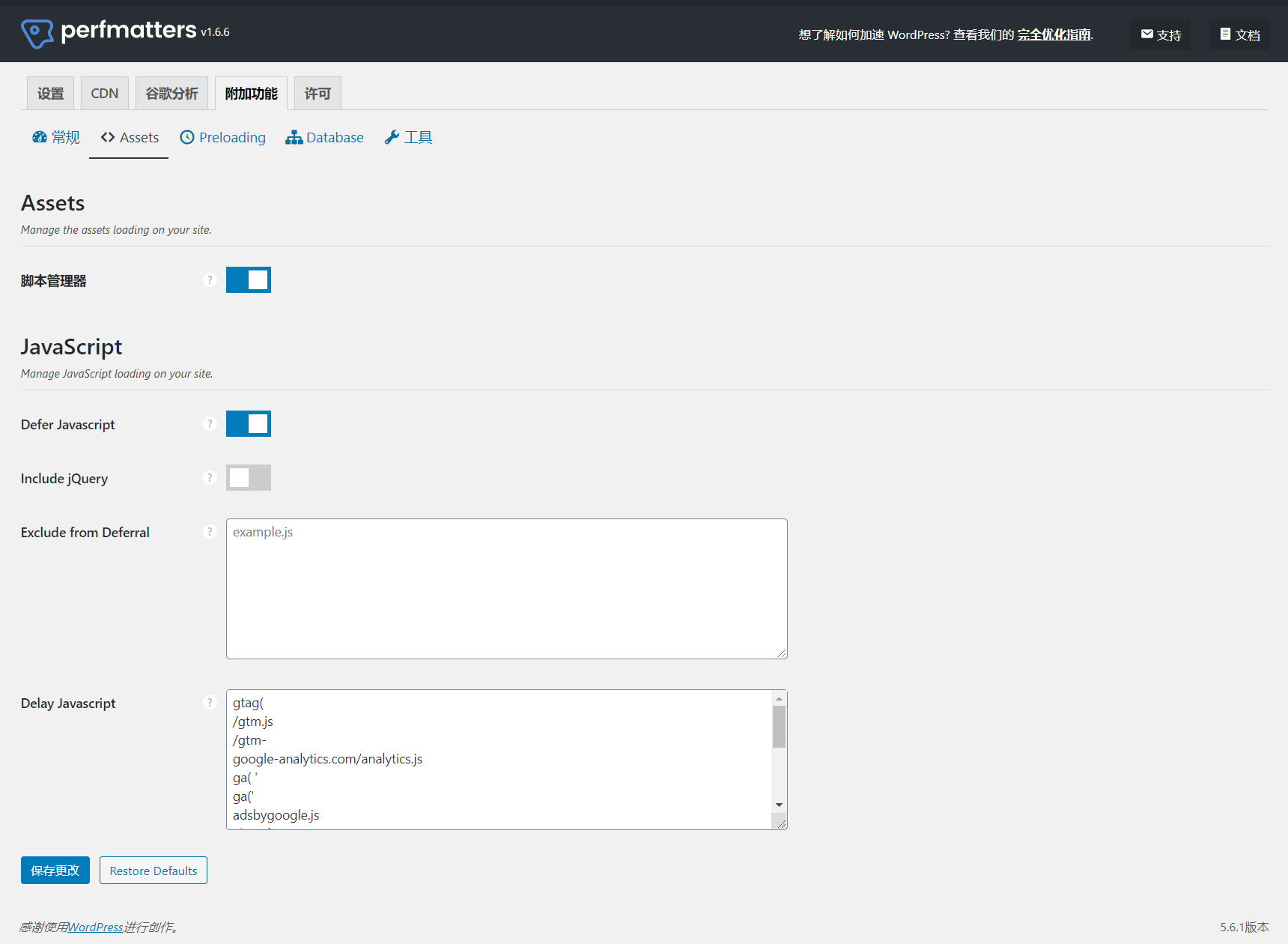Image resolution: width=1288 pixels, height=944 pixels.
Task: Click the Restore Defaults button
Action: pos(154,871)
